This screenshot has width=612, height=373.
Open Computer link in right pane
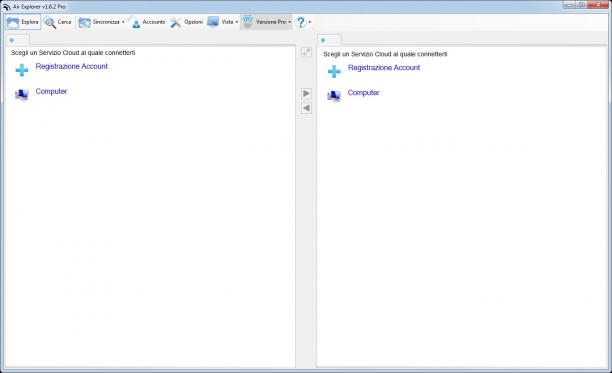[363, 92]
